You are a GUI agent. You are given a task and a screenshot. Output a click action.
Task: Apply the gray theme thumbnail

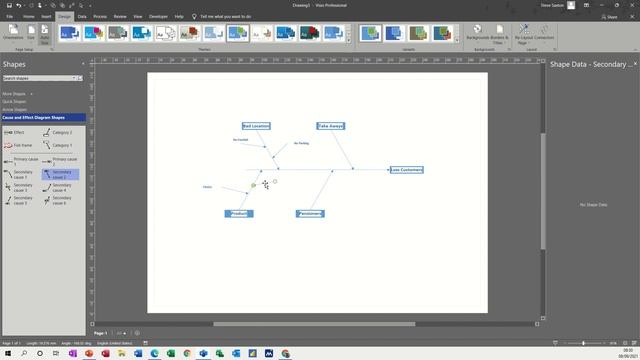click(118, 33)
